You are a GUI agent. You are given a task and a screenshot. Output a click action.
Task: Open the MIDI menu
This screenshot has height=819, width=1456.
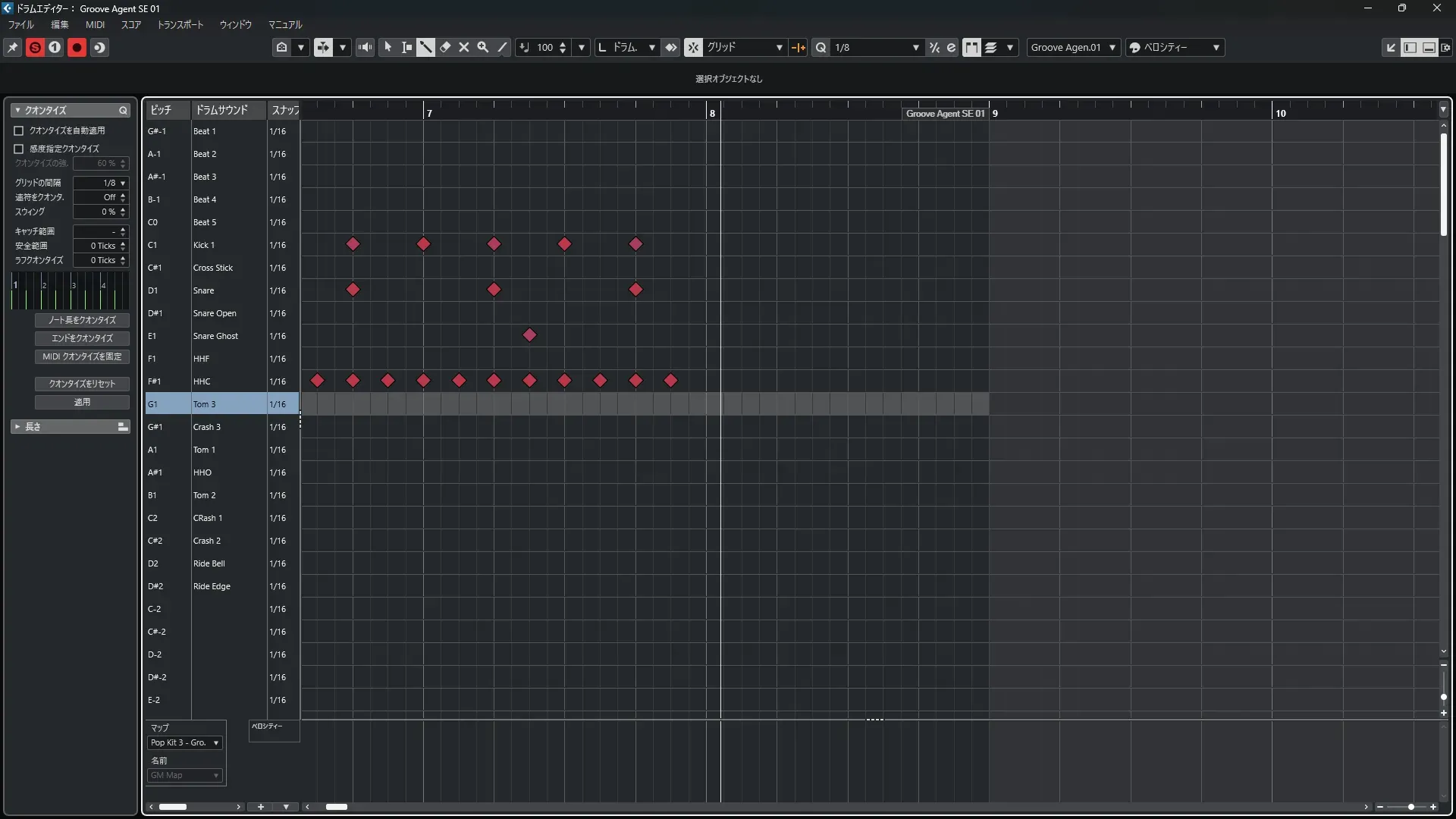pos(95,24)
